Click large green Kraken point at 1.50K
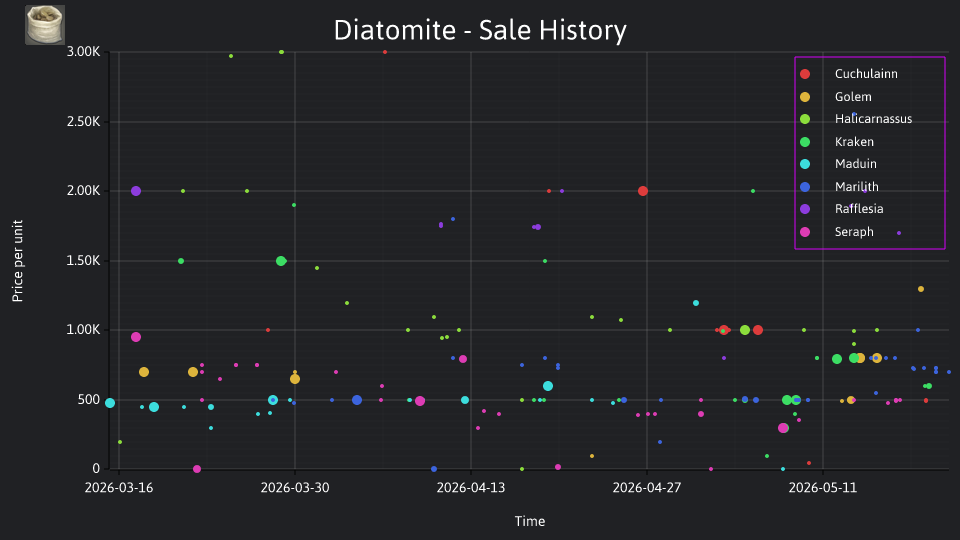The width and height of the screenshot is (960, 540). pos(281,261)
